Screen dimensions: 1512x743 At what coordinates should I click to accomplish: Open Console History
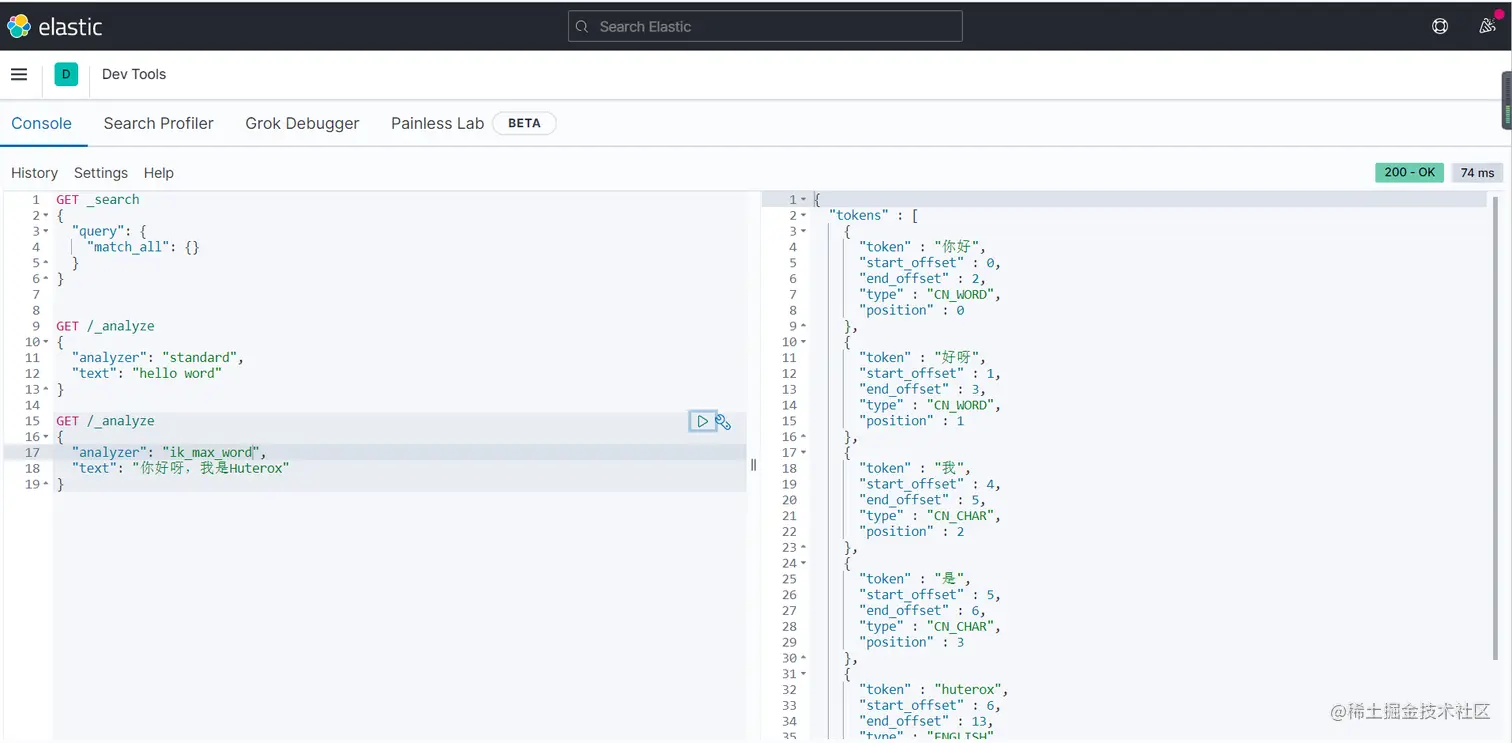coord(34,173)
